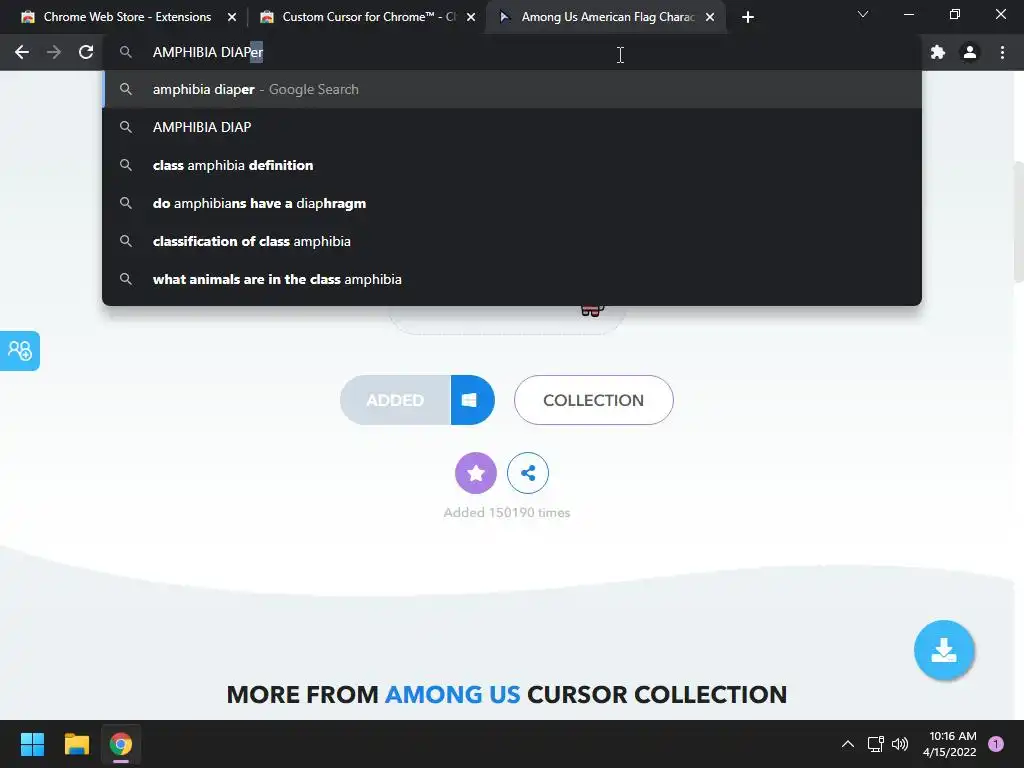The image size is (1024, 768).
Task: Click the ADDED cursor button
Action: click(x=395, y=400)
